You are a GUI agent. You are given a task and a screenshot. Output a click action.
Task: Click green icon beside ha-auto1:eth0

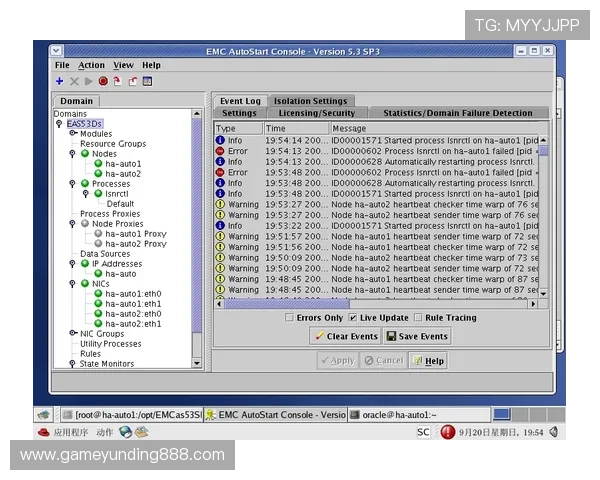click(x=98, y=294)
